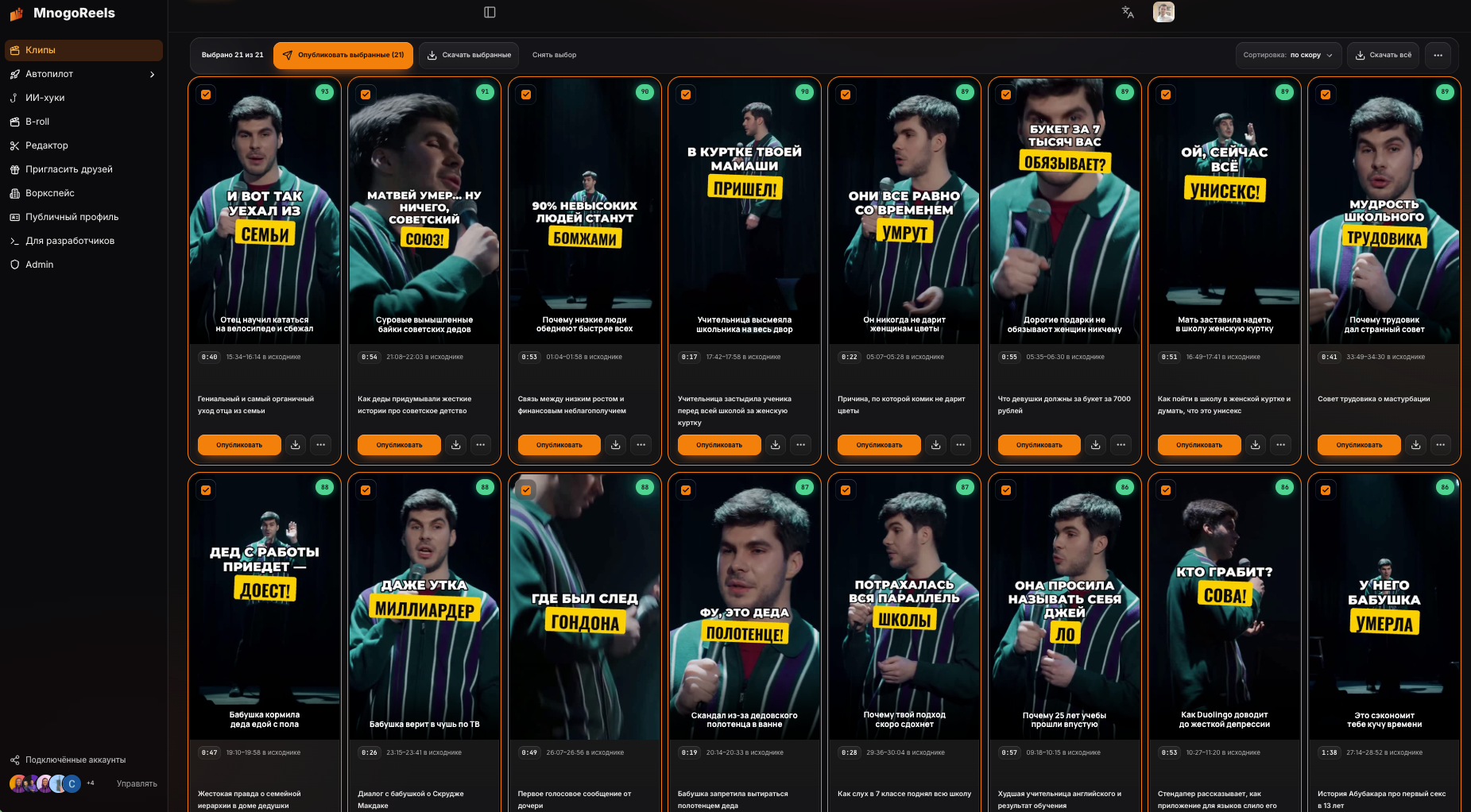Image resolution: width=1471 pixels, height=812 pixels.
Task: Download the 'Трудовика' clip
Action: point(1416,445)
